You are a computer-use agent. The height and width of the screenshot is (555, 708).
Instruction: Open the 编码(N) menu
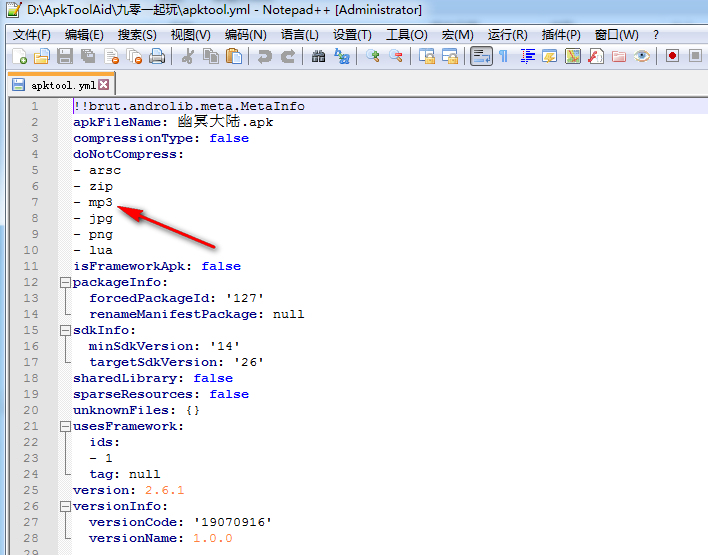pyautogui.click(x=245, y=35)
